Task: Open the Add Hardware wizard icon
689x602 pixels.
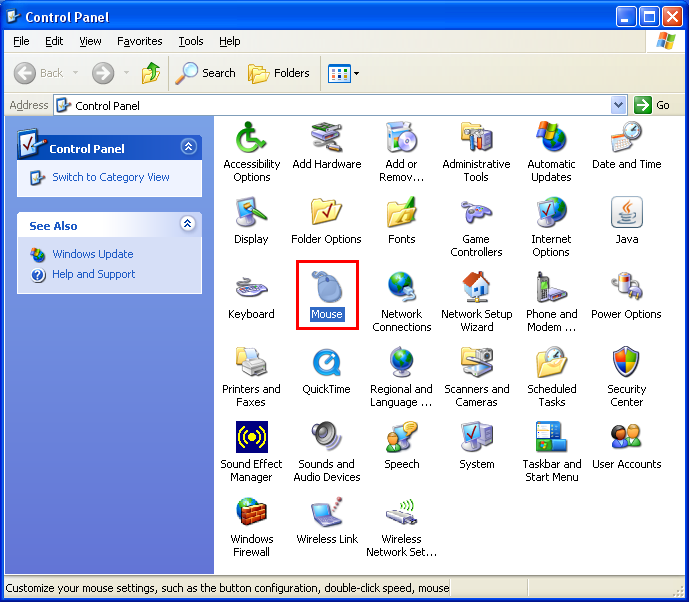Action: pyautogui.click(x=326, y=146)
